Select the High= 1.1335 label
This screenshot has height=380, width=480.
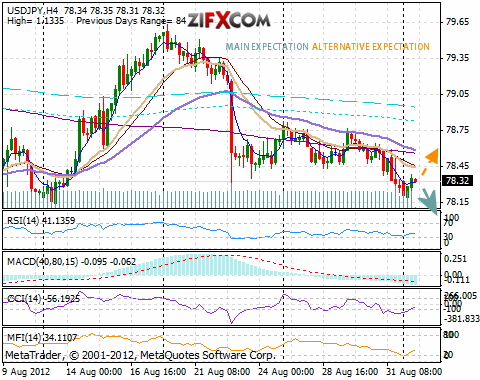35,21
